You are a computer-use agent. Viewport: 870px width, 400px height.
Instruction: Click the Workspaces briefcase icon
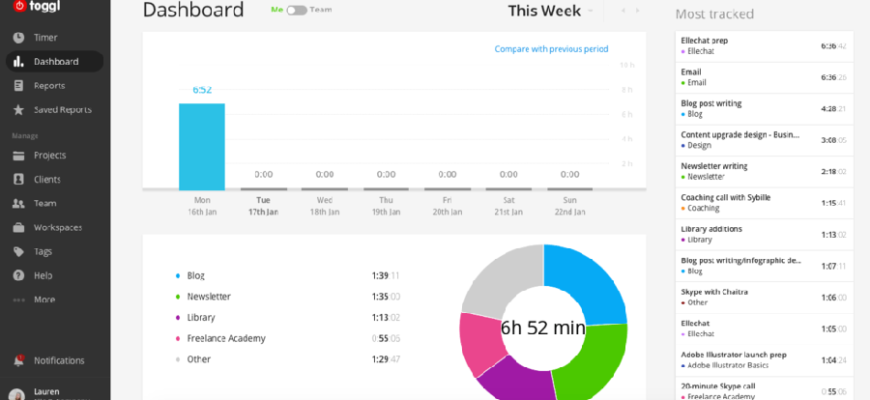[19, 227]
